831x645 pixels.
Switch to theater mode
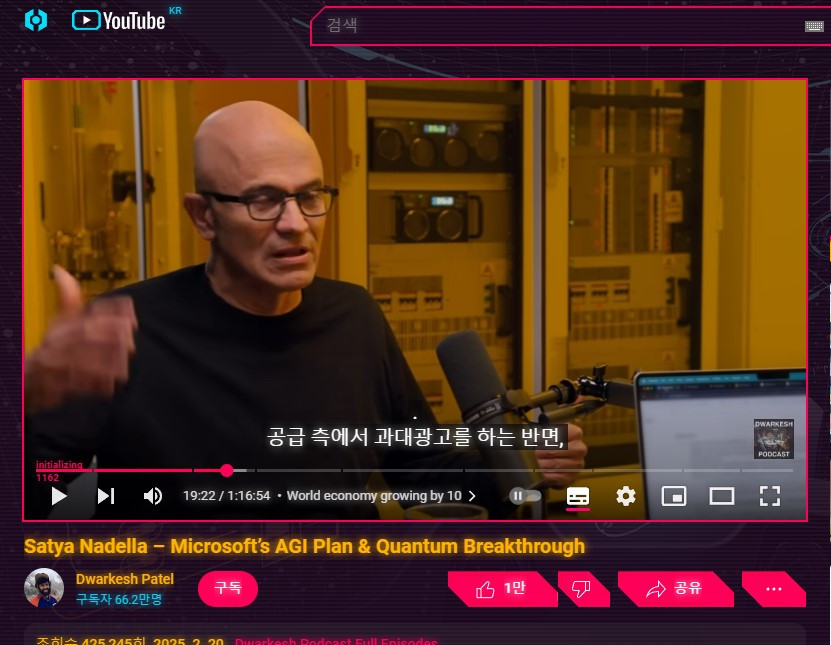722,496
